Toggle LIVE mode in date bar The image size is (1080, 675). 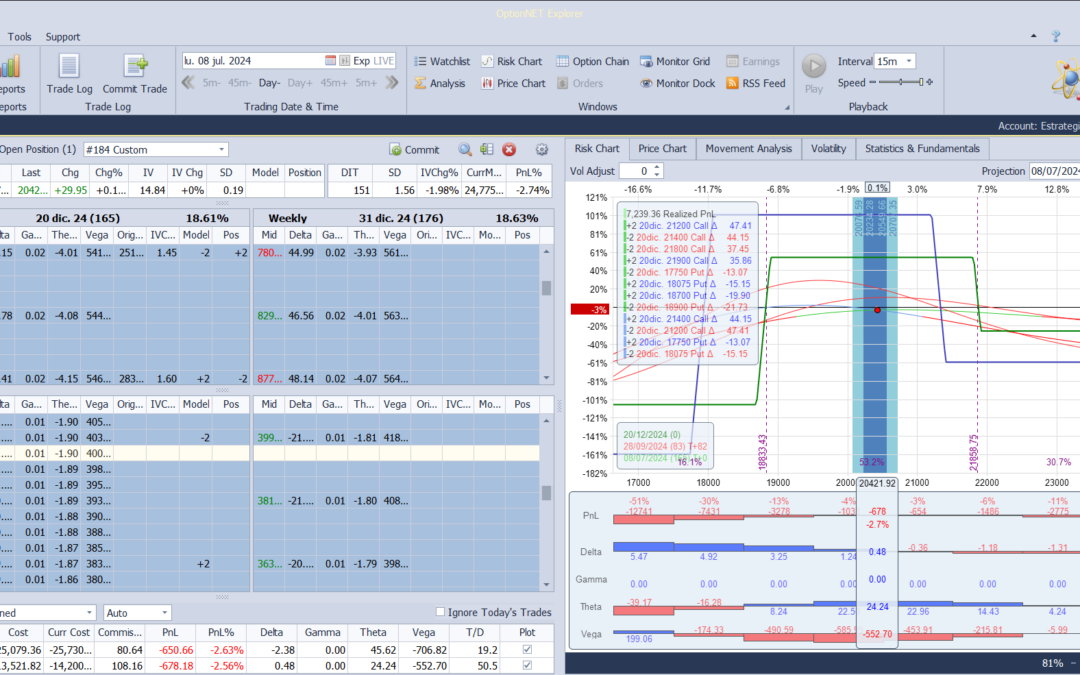384,61
